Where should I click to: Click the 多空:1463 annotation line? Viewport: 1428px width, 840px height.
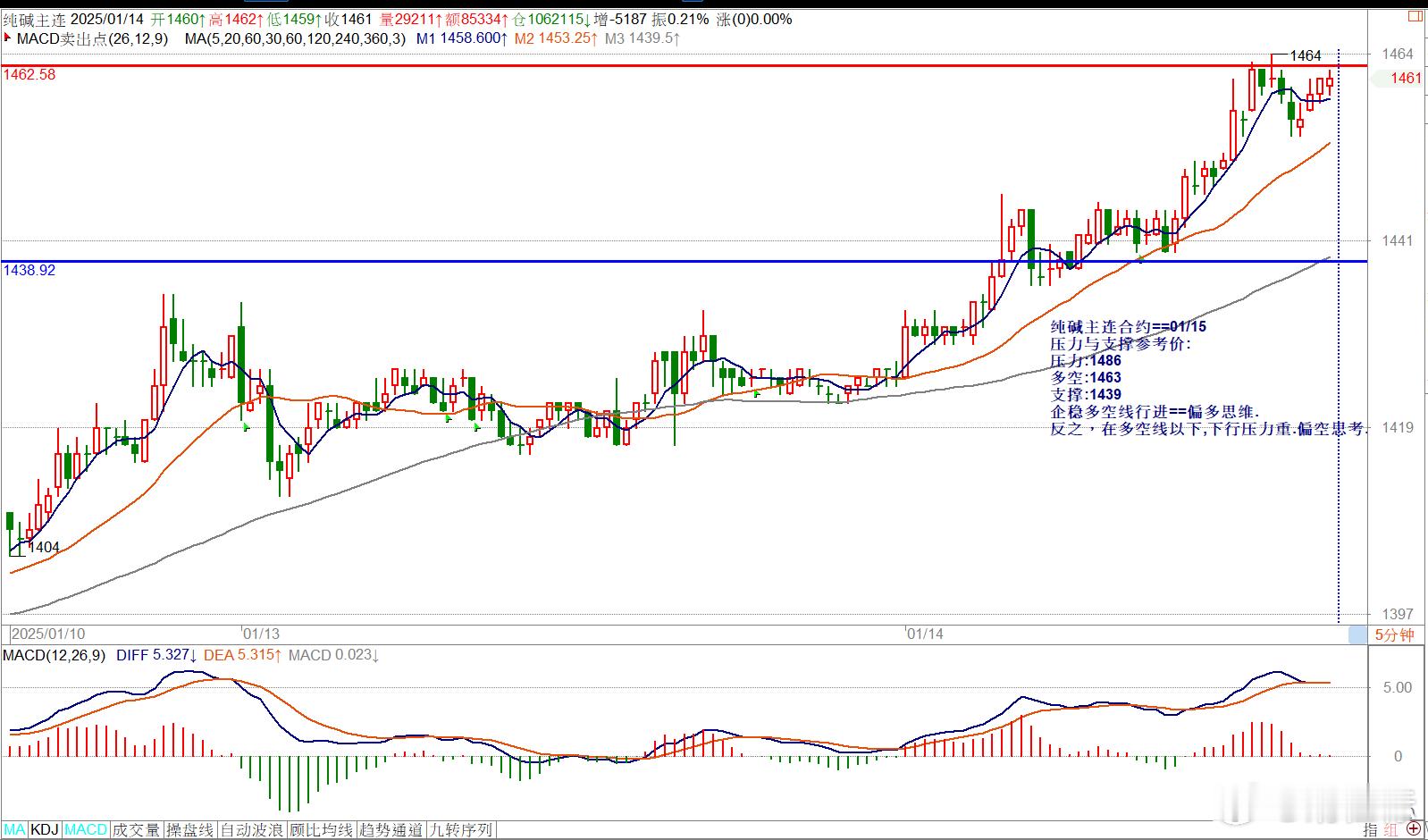[x=1086, y=377]
